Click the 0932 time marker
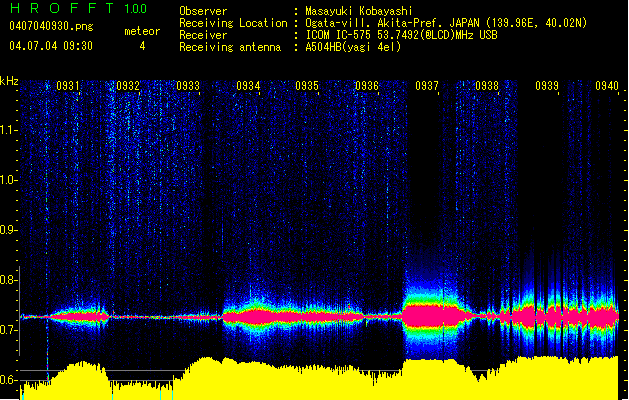This screenshot has width=629, height=400. point(128,86)
